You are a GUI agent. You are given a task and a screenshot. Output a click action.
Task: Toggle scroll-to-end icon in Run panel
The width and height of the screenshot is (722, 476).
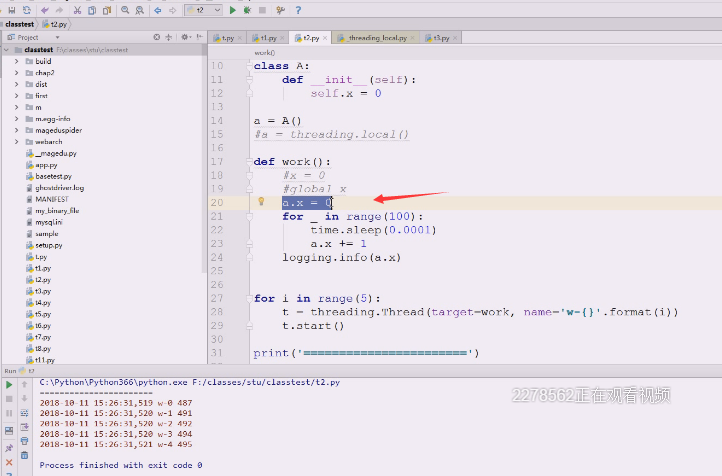click(x=24, y=427)
